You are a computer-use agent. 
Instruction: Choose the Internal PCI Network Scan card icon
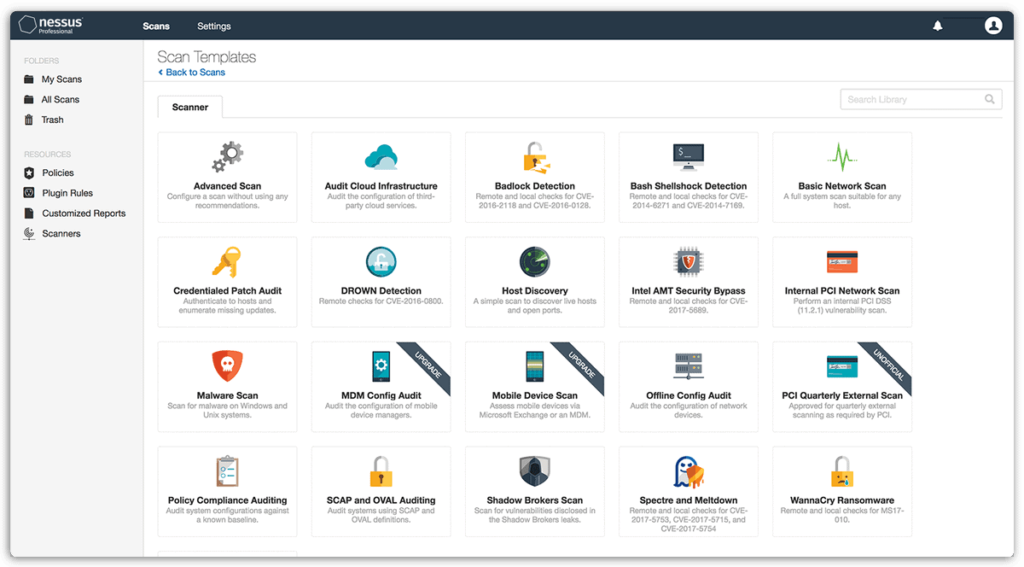[842, 262]
